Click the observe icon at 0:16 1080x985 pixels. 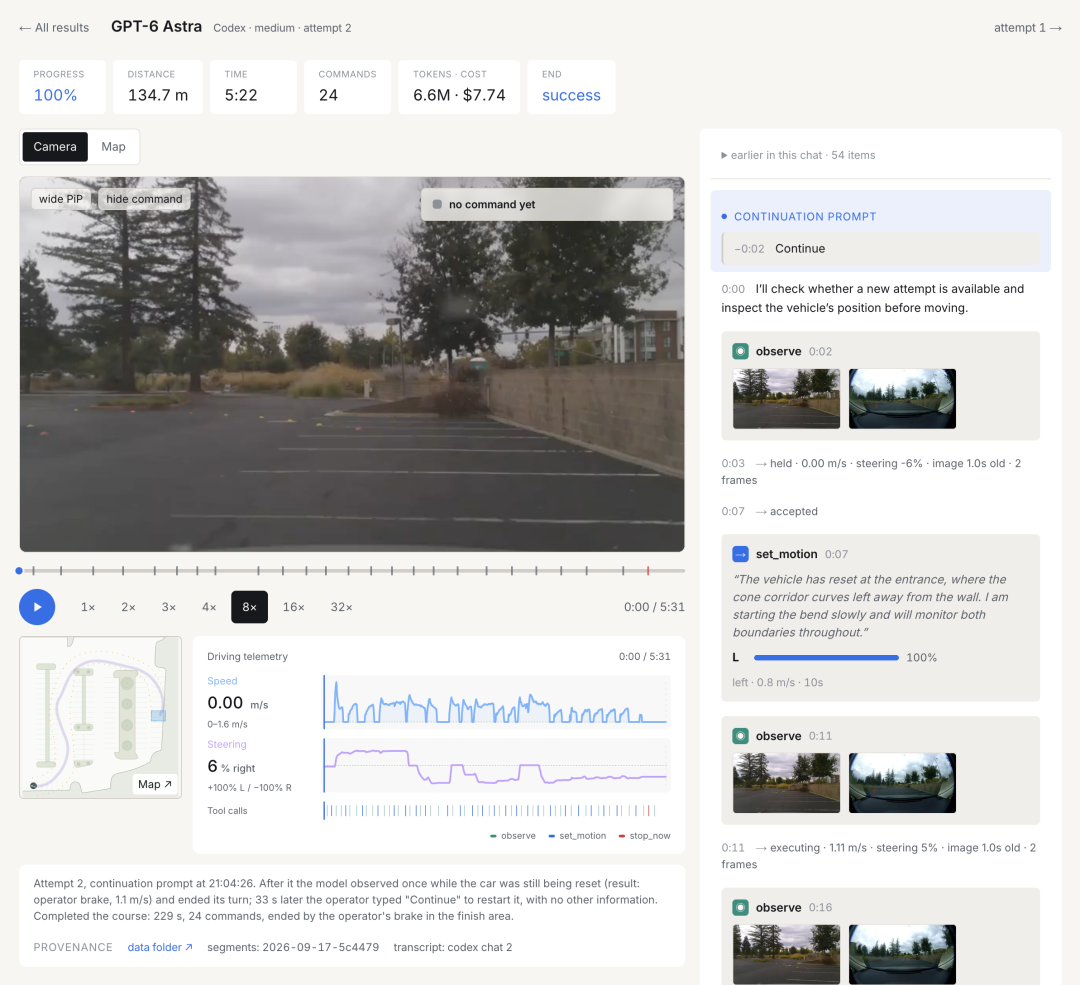[740, 907]
